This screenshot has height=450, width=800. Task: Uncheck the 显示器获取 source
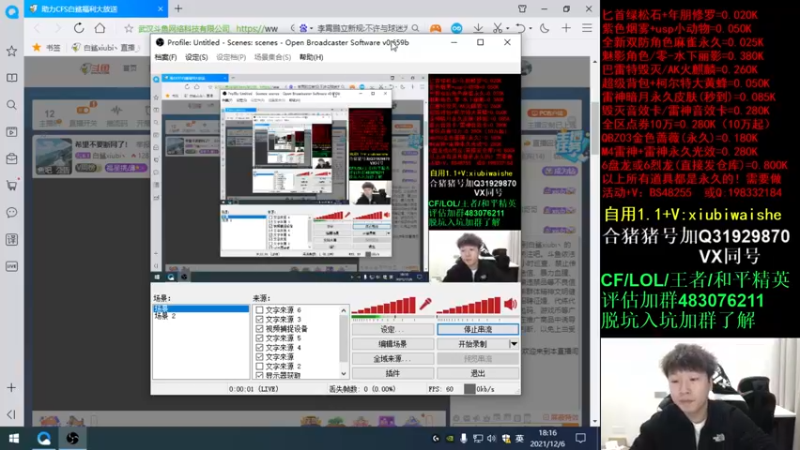260,375
